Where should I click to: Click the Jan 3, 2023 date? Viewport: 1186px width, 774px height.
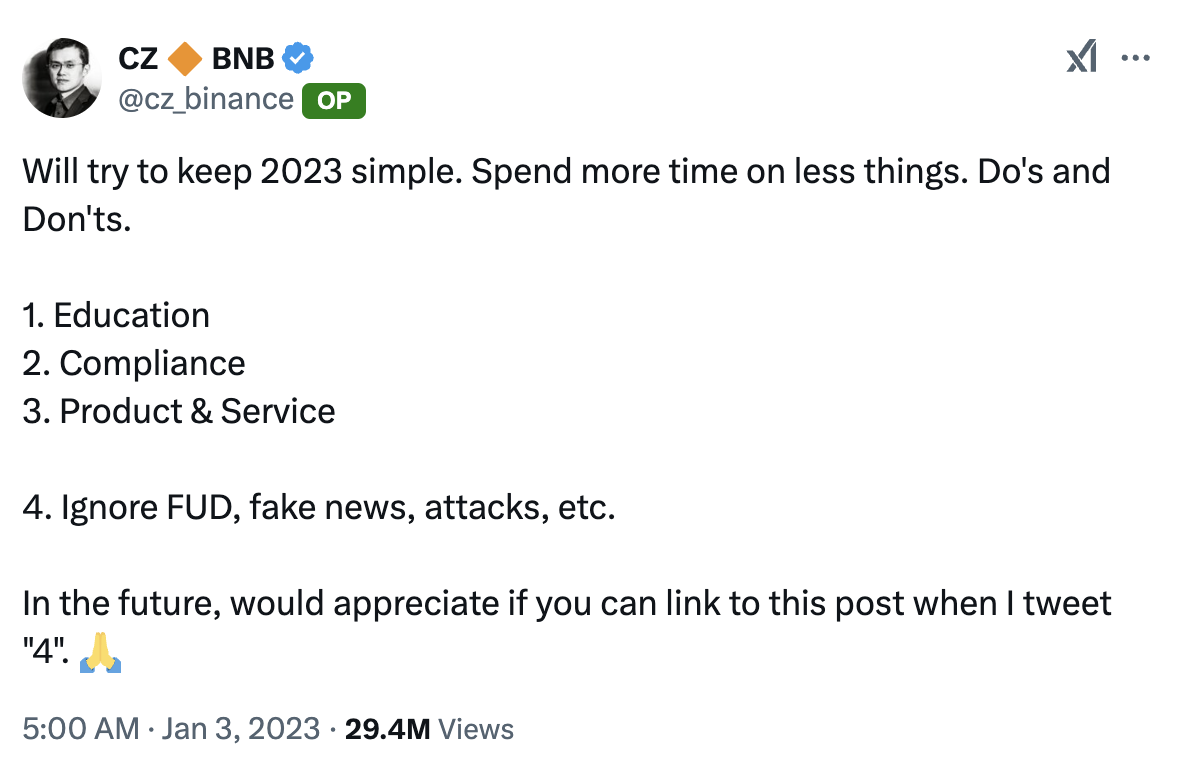[x=241, y=729]
